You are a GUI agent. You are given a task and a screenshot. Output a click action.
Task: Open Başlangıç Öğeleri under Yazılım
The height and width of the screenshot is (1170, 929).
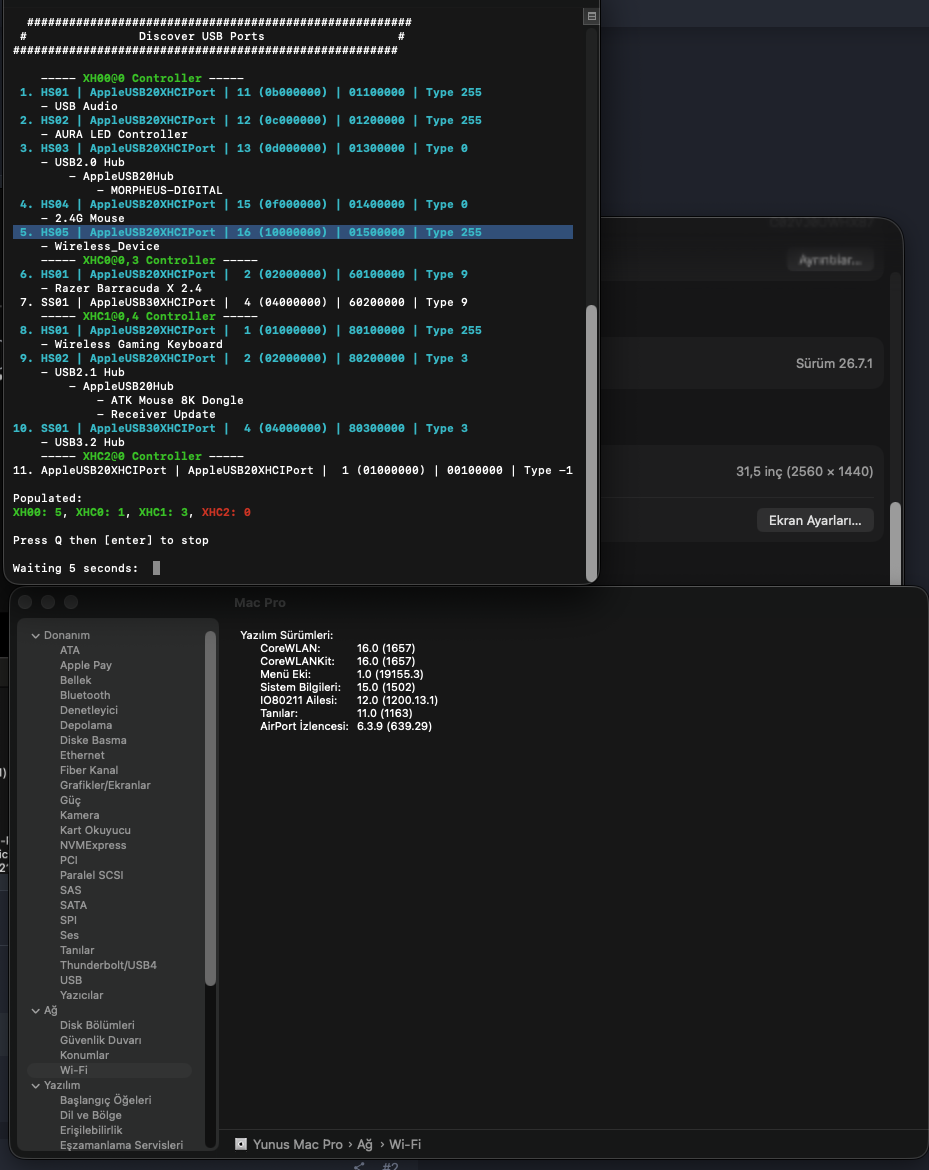[x=105, y=1101]
